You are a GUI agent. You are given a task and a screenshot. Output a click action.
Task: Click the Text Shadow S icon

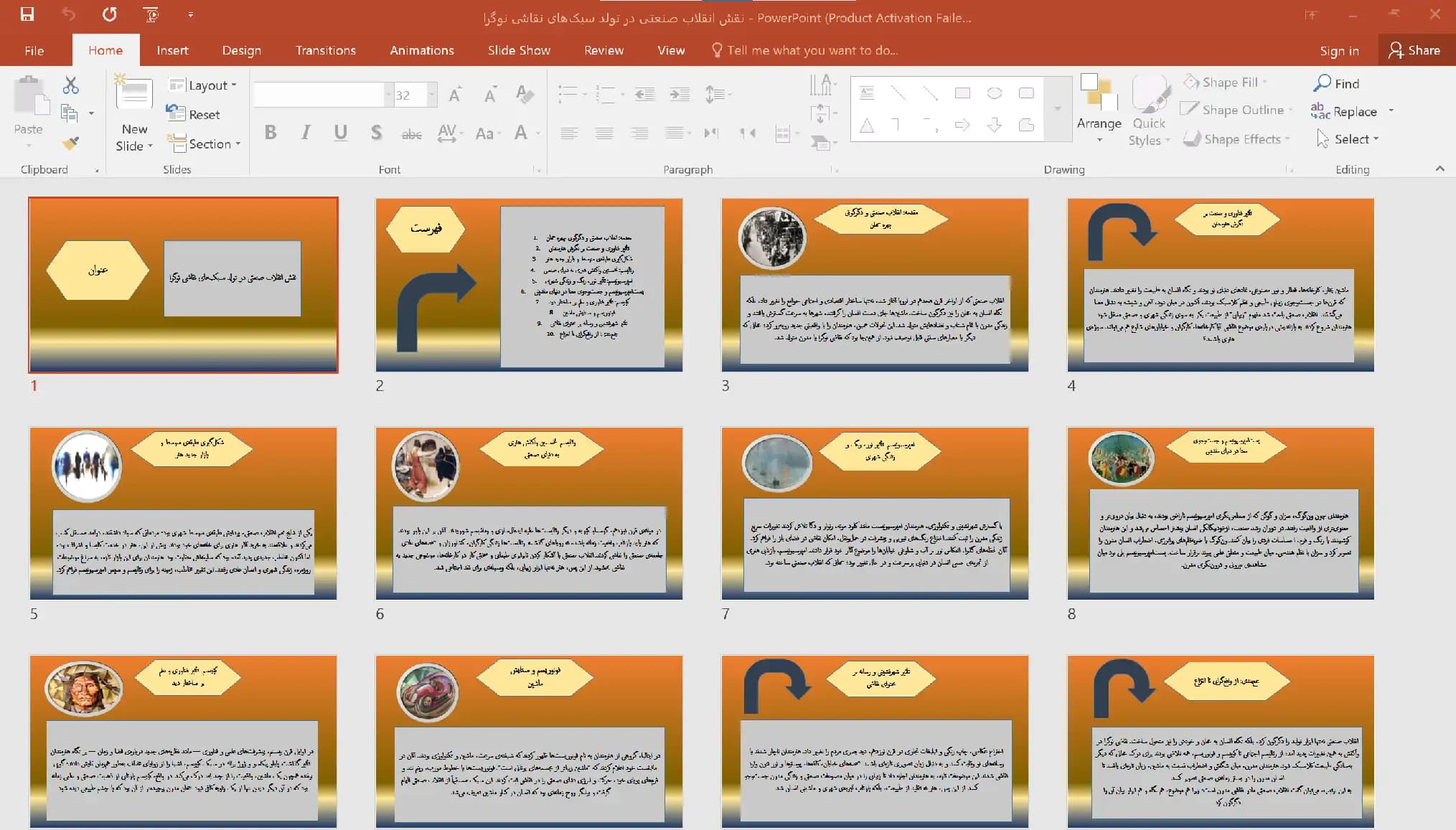(376, 133)
